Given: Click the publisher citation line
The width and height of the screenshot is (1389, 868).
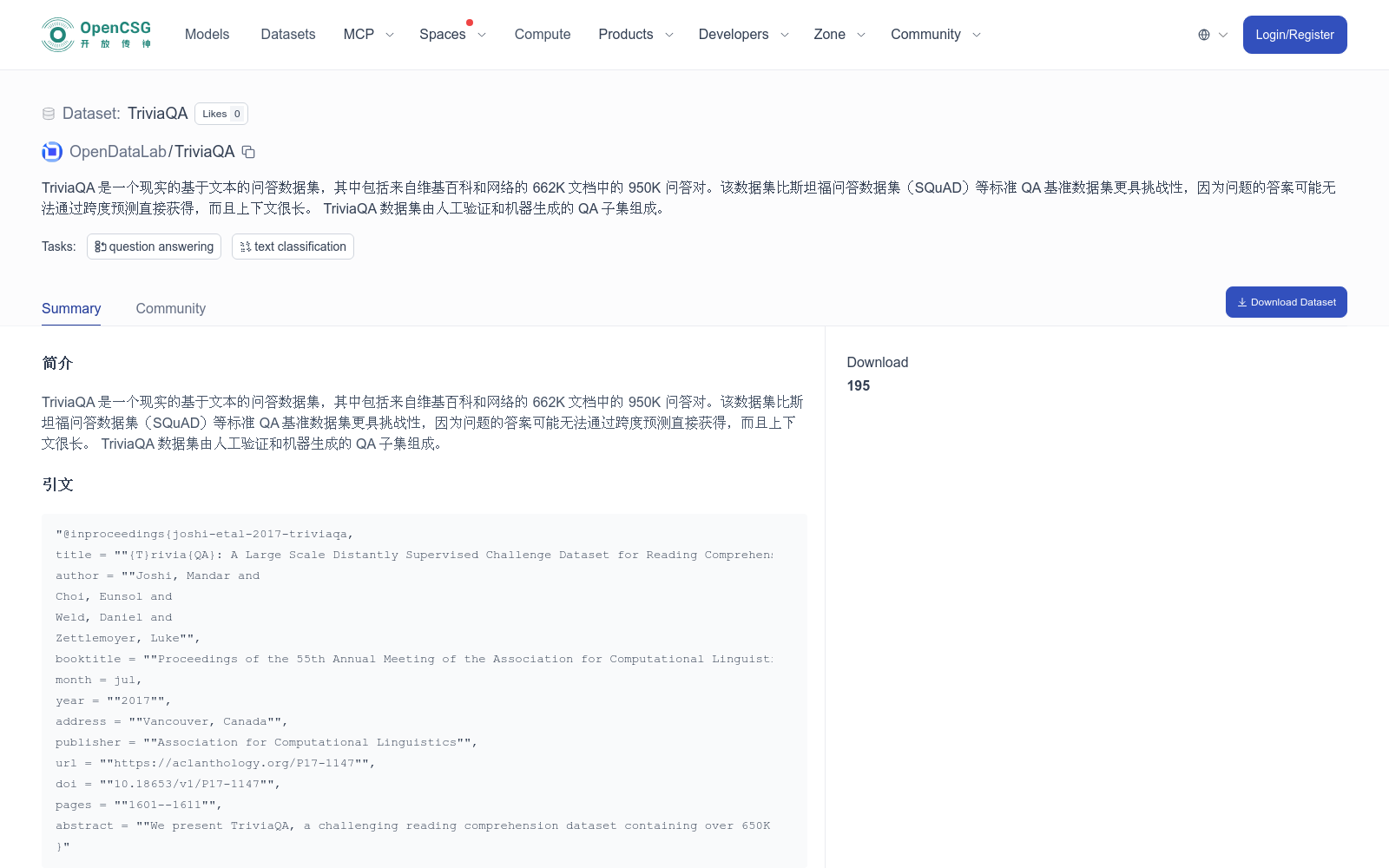Looking at the screenshot, I should [267, 742].
